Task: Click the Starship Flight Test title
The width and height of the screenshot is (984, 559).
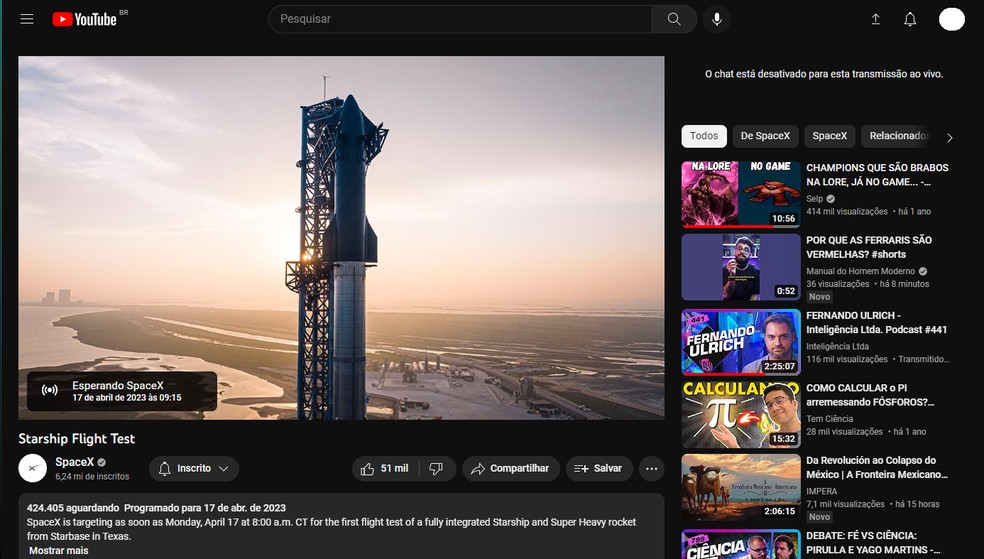Action: (77, 439)
